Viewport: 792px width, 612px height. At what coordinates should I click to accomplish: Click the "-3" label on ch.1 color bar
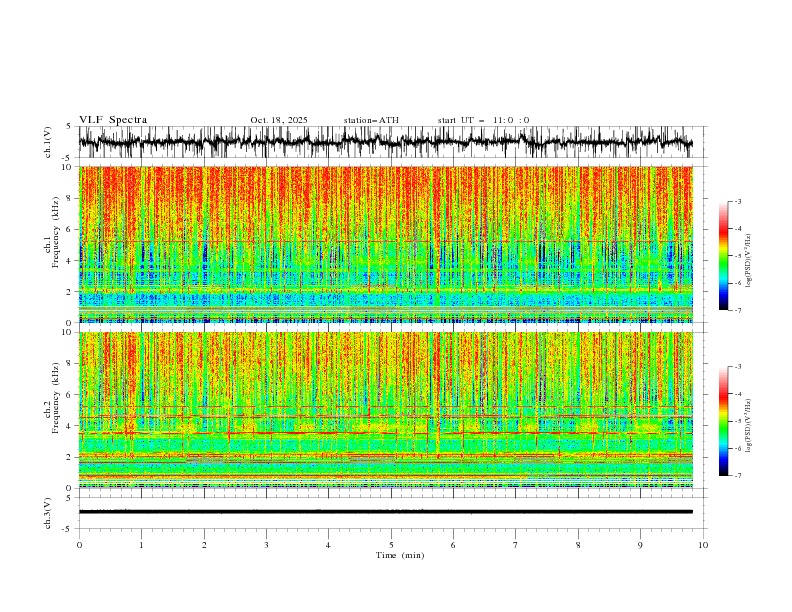click(x=737, y=201)
